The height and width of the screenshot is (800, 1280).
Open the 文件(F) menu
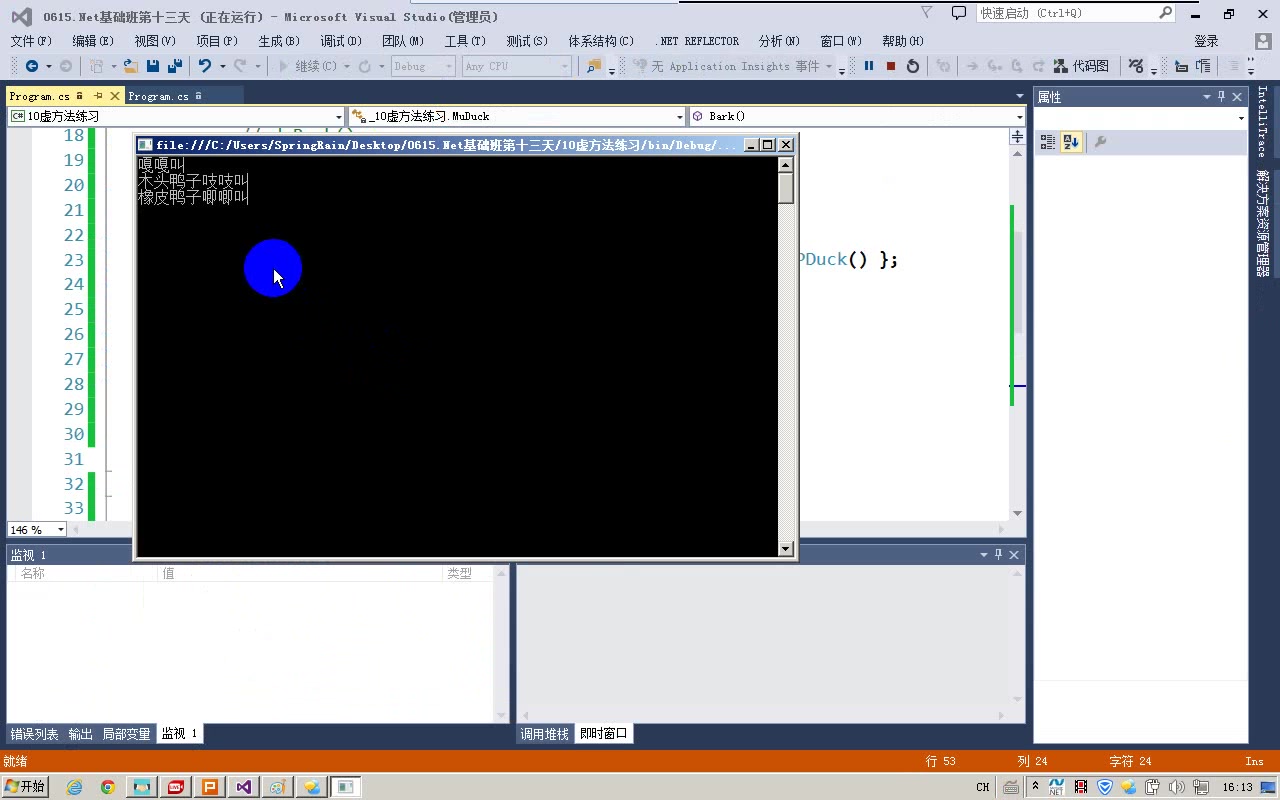31,41
